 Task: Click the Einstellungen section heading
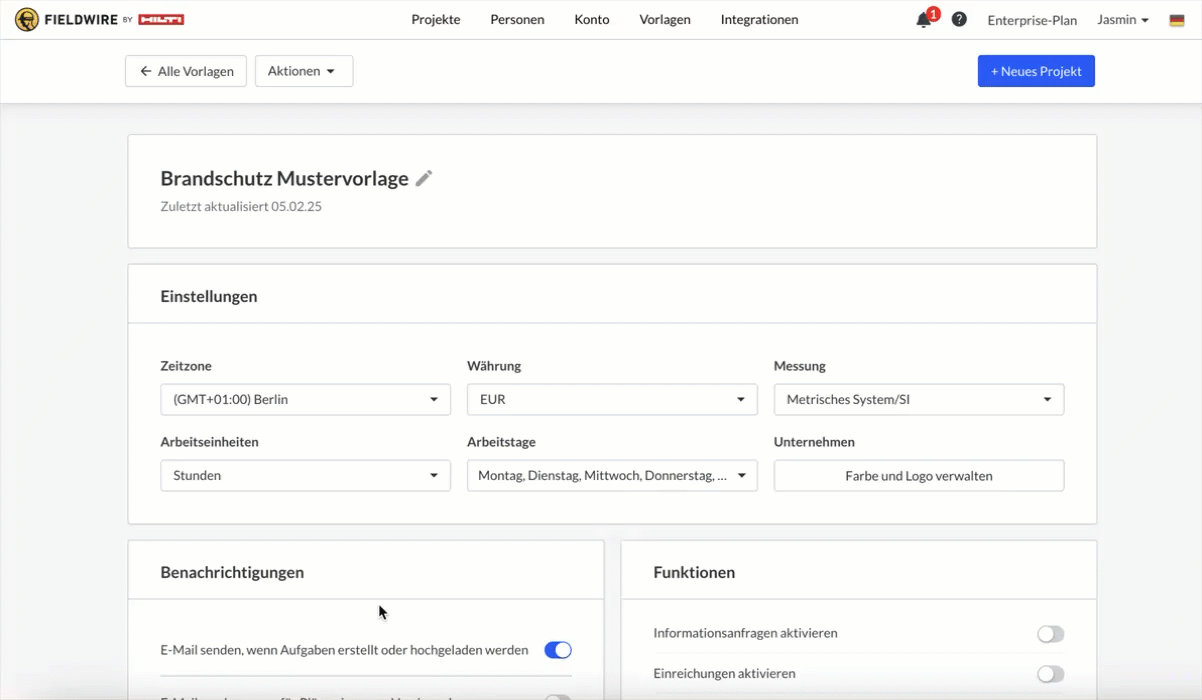[x=208, y=296]
